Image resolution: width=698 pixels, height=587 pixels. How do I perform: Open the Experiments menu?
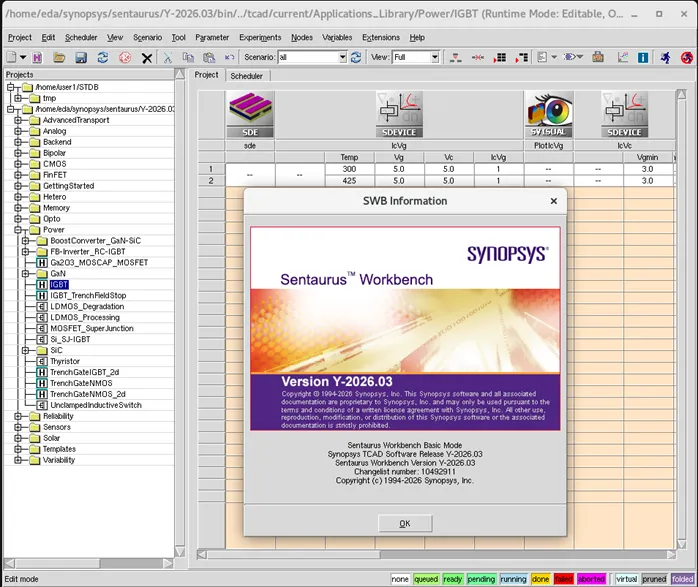(x=260, y=37)
